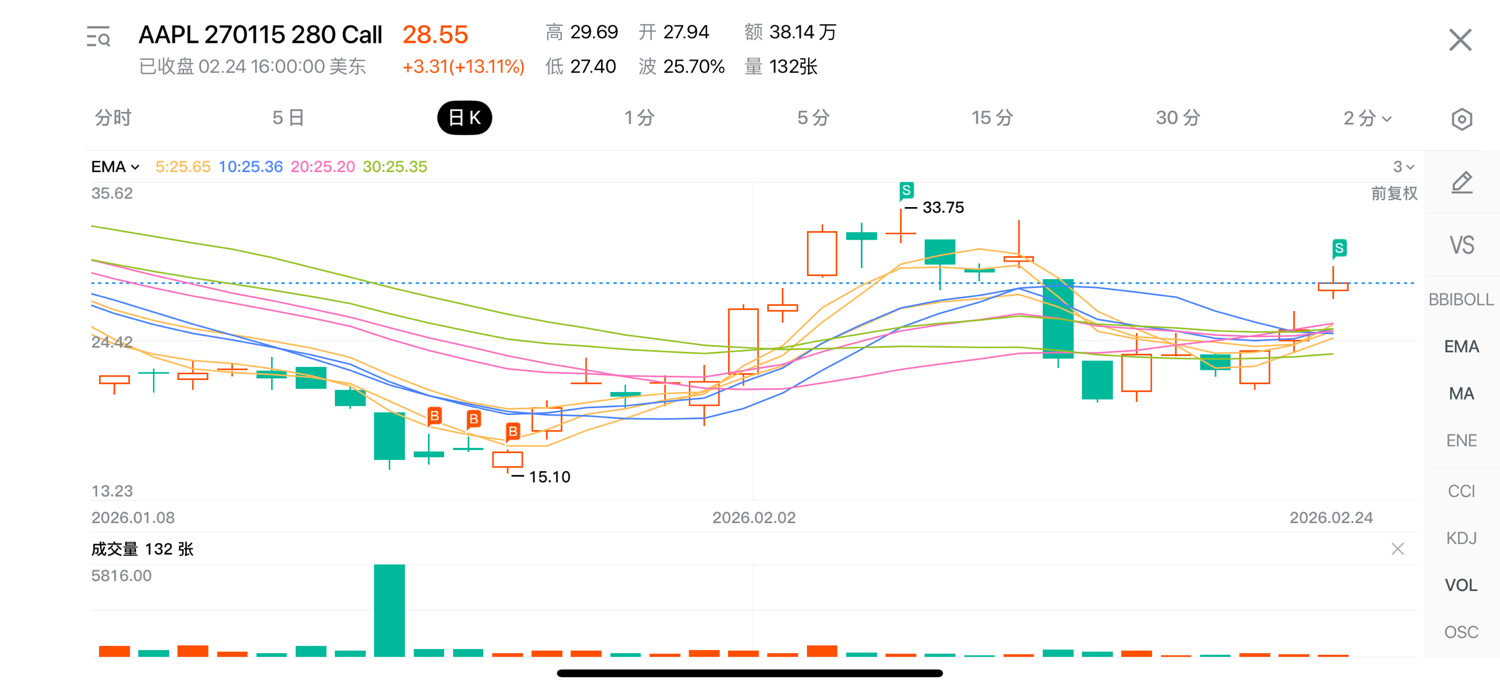1500x690 pixels.
Task: Switch to the 30分 chart tab
Action: pos(1178,118)
